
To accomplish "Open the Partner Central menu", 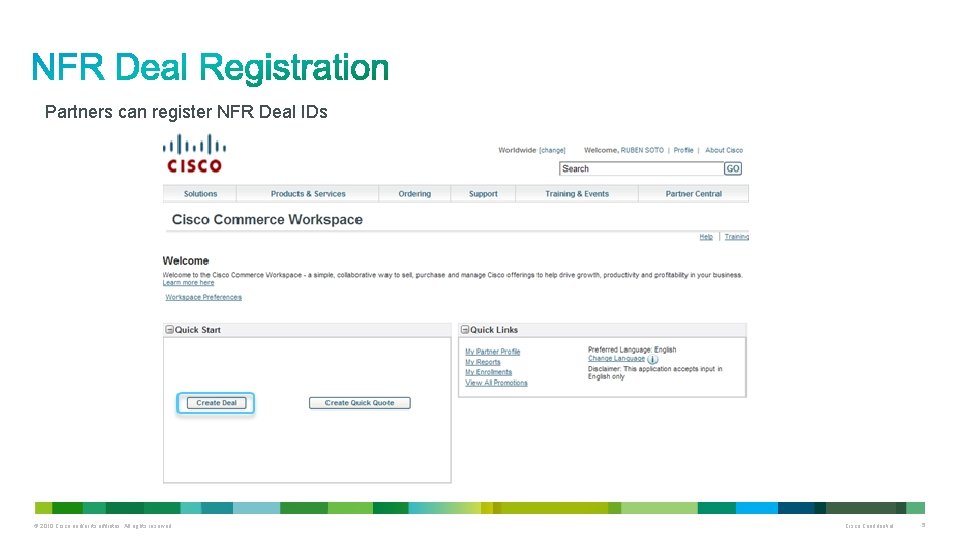I will (694, 193).
